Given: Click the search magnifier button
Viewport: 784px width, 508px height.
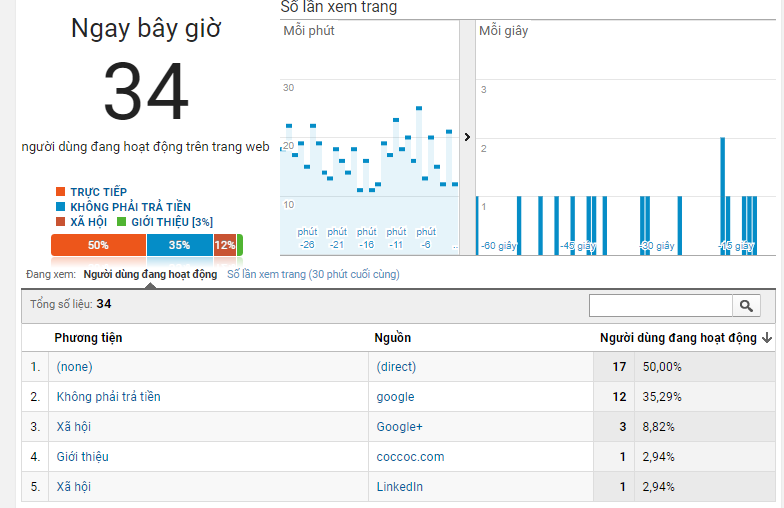Looking at the screenshot, I should pos(746,306).
